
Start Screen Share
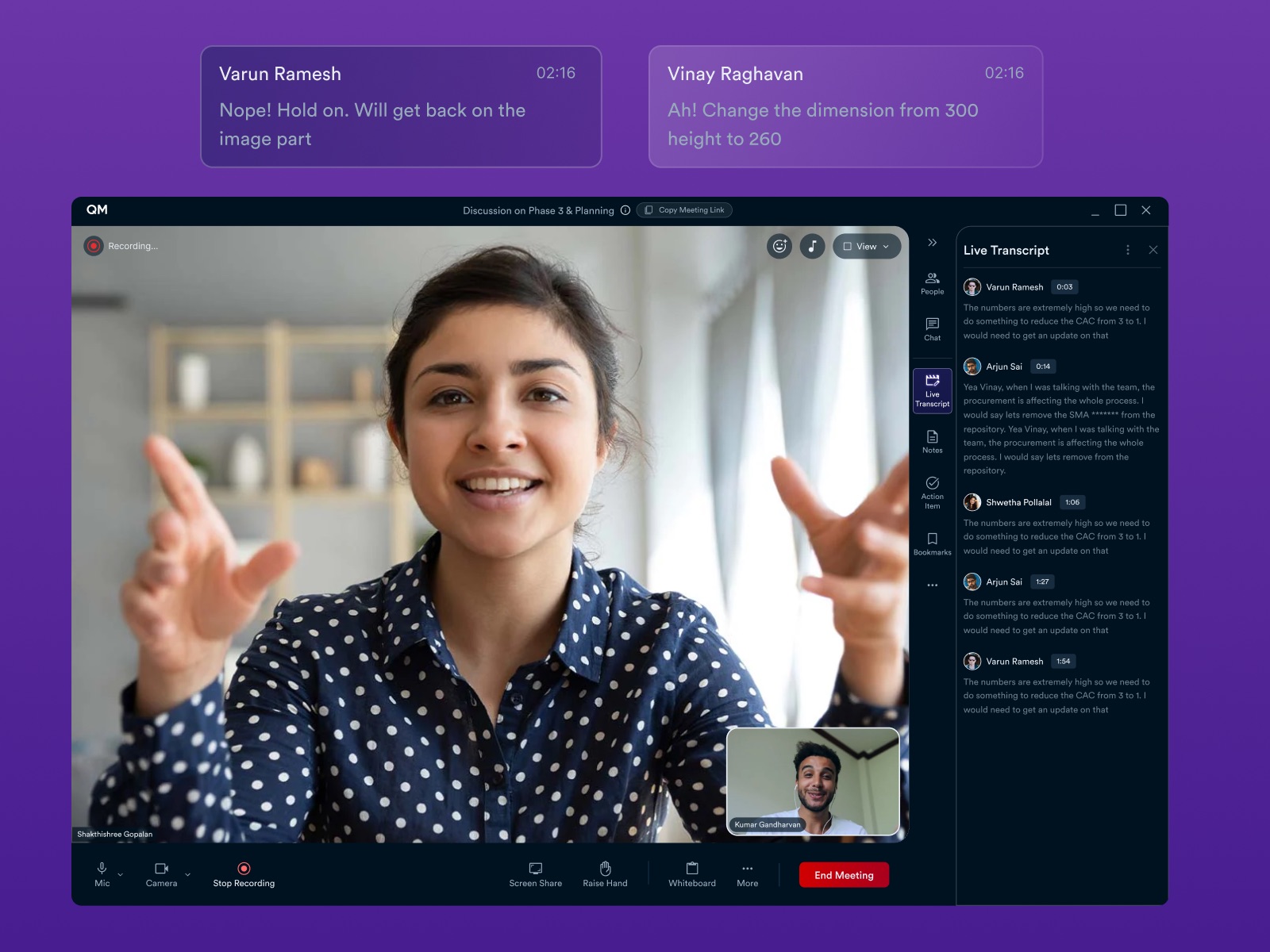[536, 874]
